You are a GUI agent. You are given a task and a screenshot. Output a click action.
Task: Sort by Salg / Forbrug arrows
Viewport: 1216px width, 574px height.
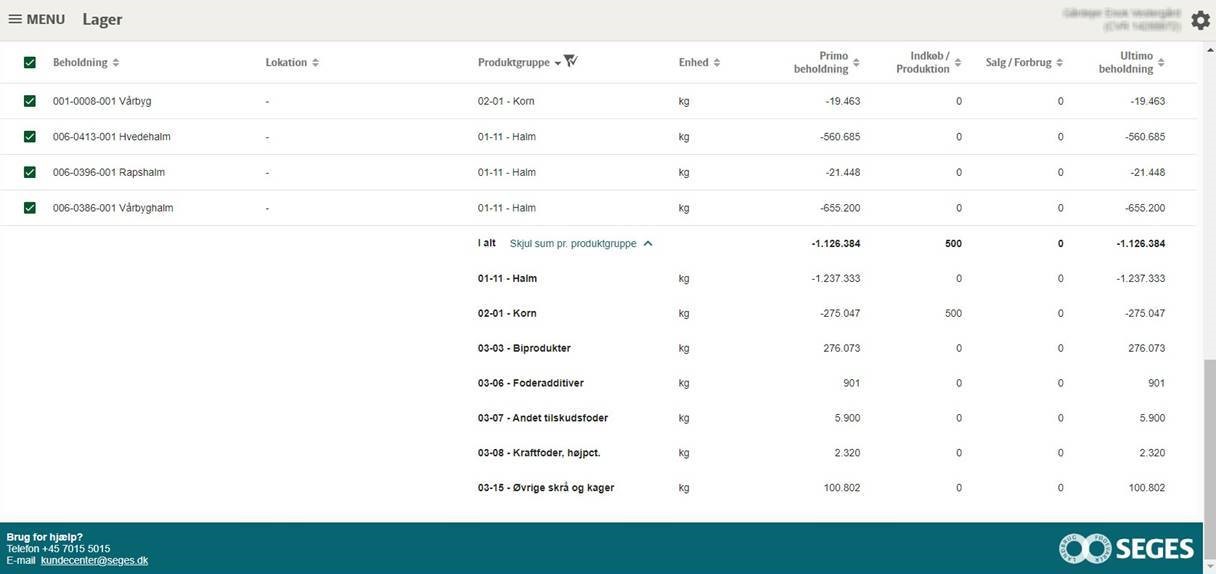1060,62
